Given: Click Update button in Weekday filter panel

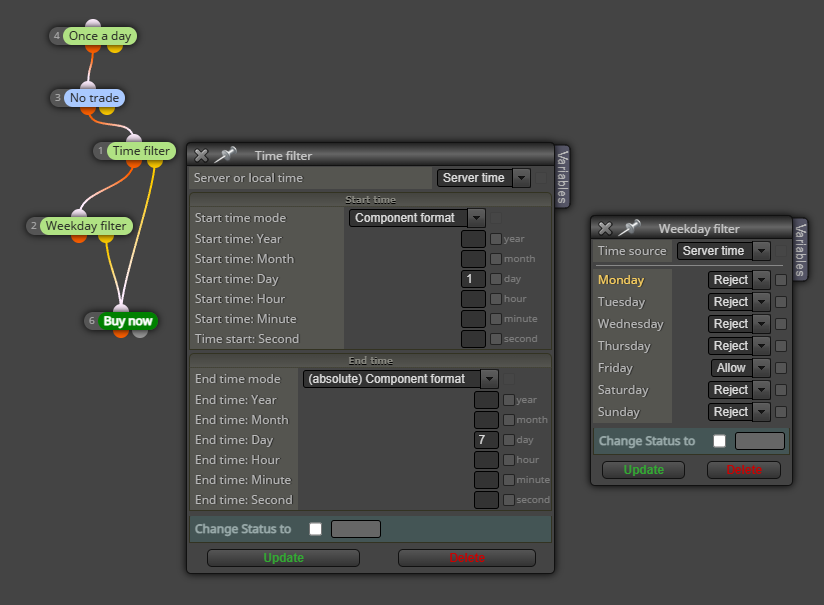Looking at the screenshot, I should (643, 469).
